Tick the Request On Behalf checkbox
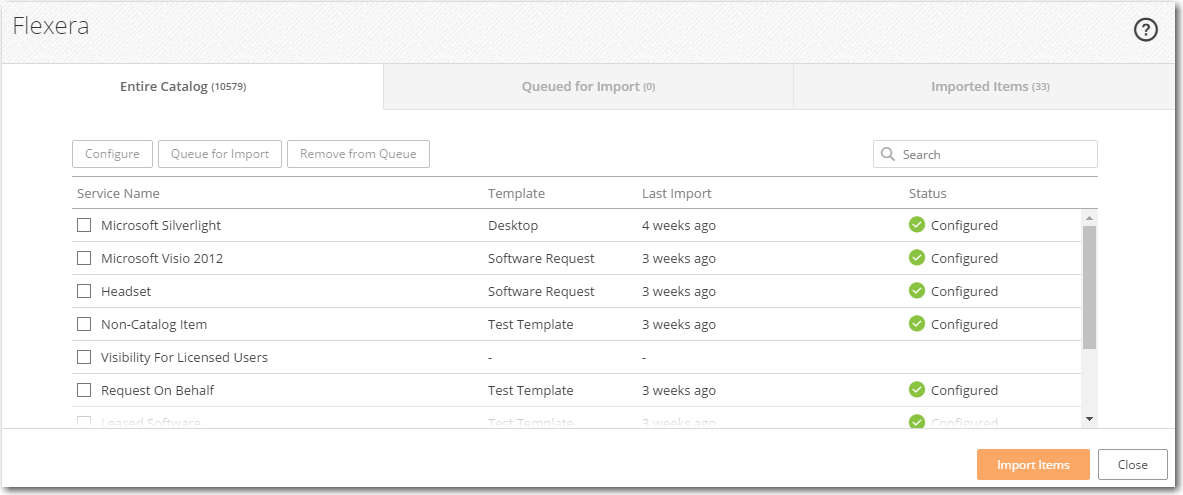 point(84,390)
